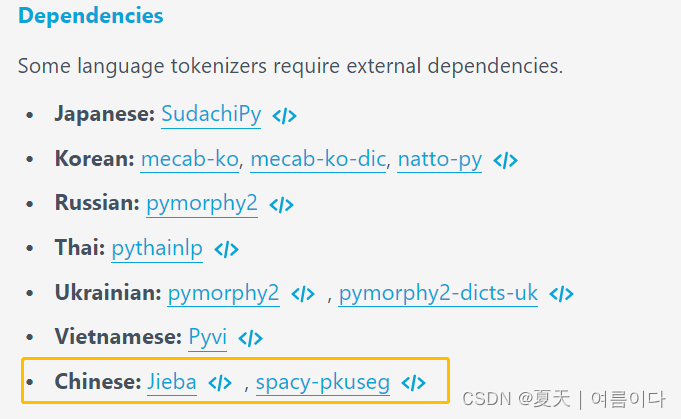The image size is (681, 419).
Task: Open the SudachiPy link
Action: (x=211, y=114)
